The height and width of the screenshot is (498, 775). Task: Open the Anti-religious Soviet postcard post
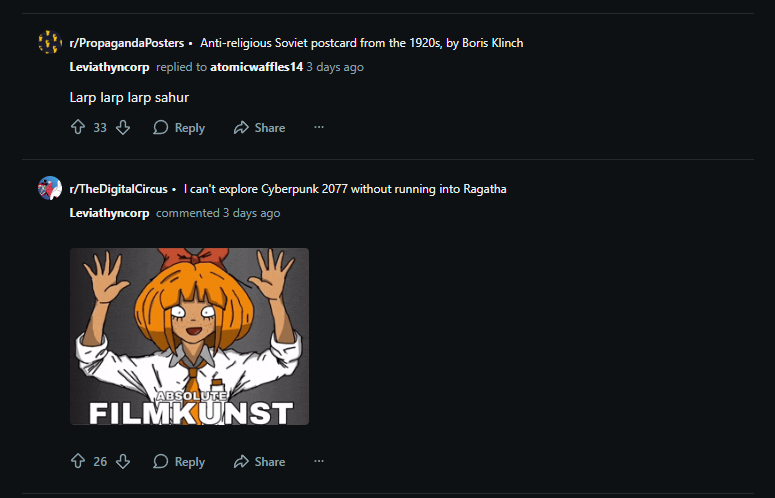[x=361, y=43]
